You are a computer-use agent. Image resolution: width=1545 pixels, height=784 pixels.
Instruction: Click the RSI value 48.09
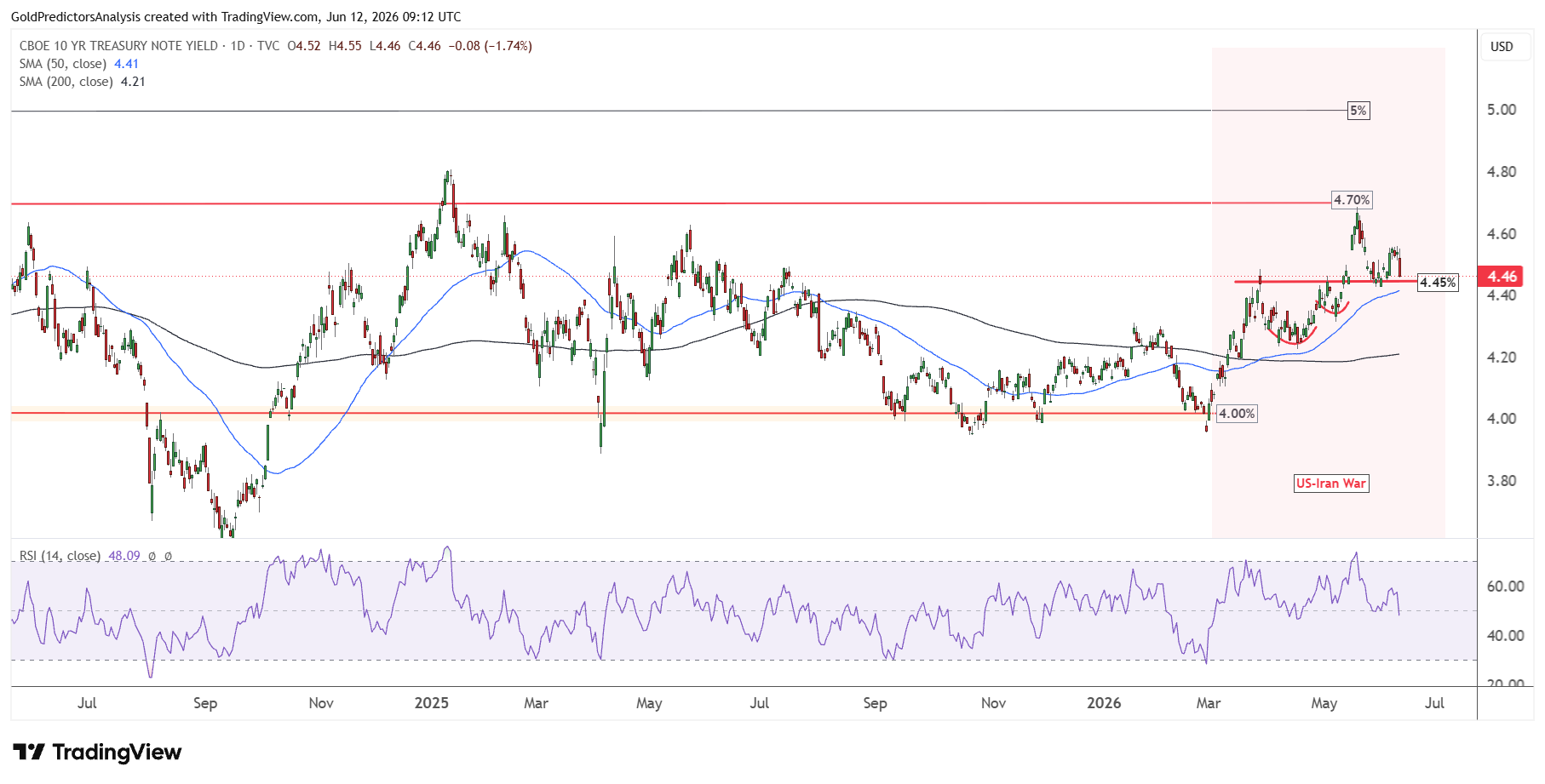(x=124, y=556)
